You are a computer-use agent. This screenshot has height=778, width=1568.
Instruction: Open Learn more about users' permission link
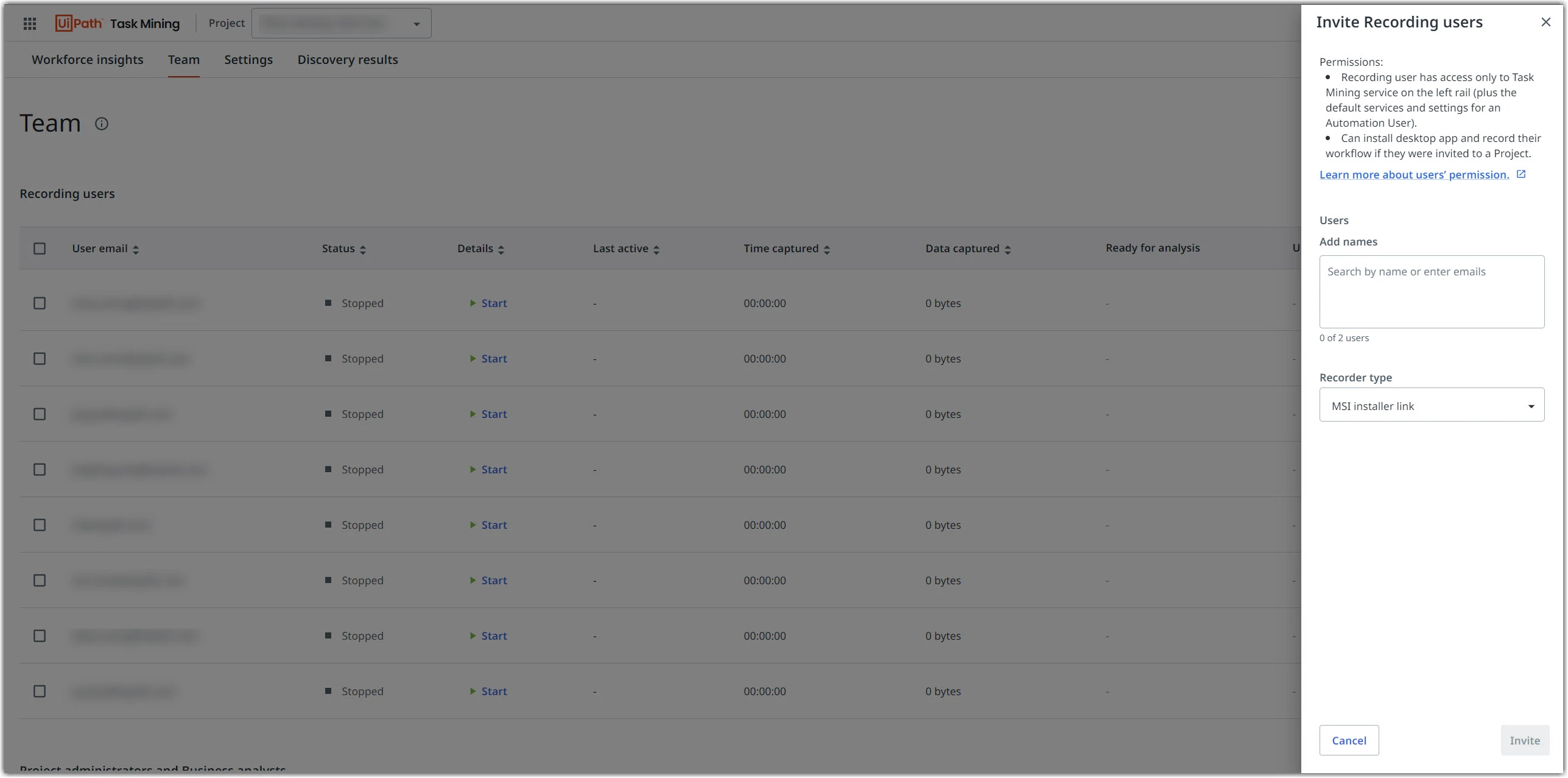point(1414,175)
